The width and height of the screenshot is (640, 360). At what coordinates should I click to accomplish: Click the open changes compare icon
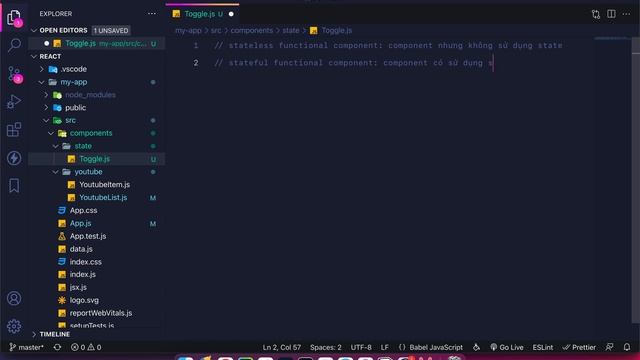[596, 14]
